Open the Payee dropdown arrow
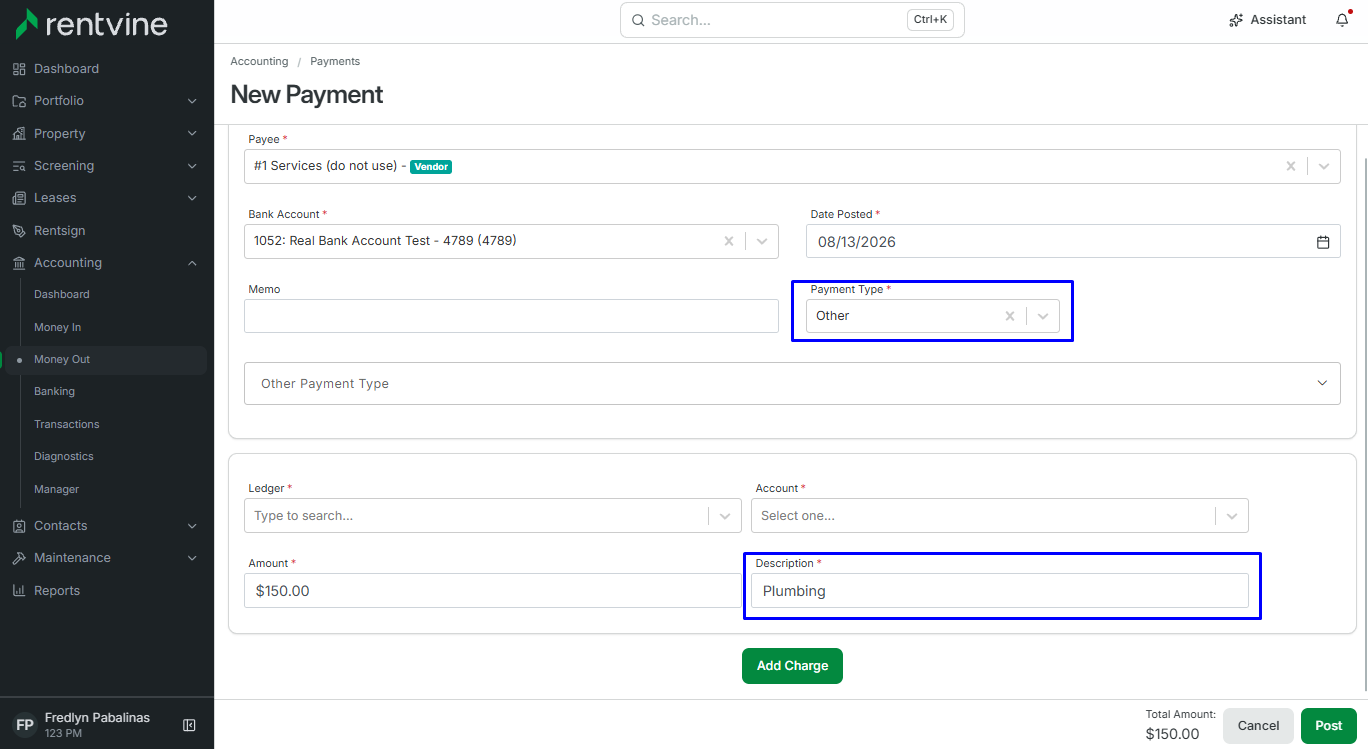The image size is (1368, 749). (x=1324, y=167)
